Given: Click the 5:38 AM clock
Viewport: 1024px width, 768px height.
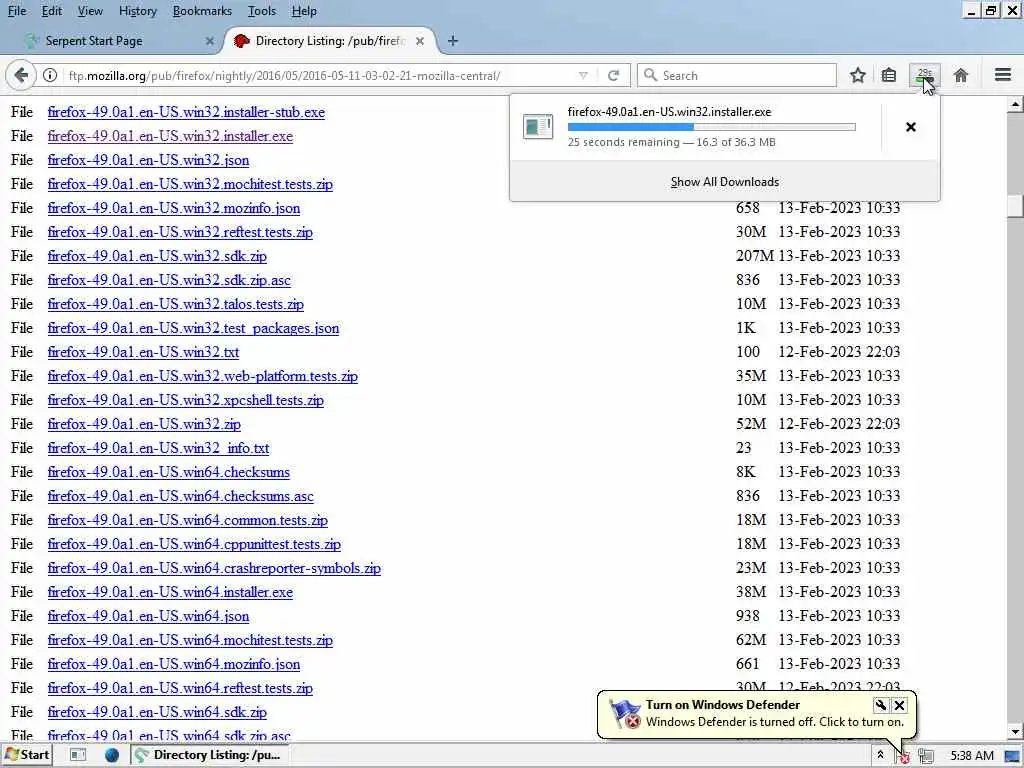Looking at the screenshot, I should coord(972,756).
